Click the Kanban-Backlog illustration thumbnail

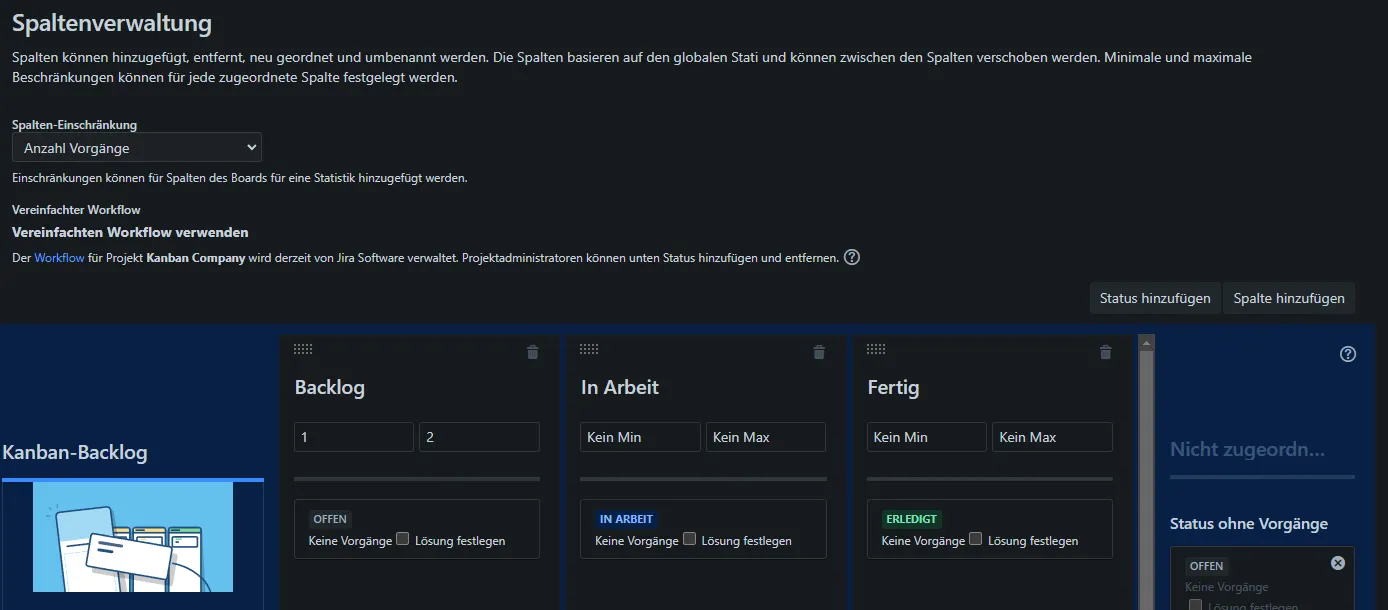point(133,537)
